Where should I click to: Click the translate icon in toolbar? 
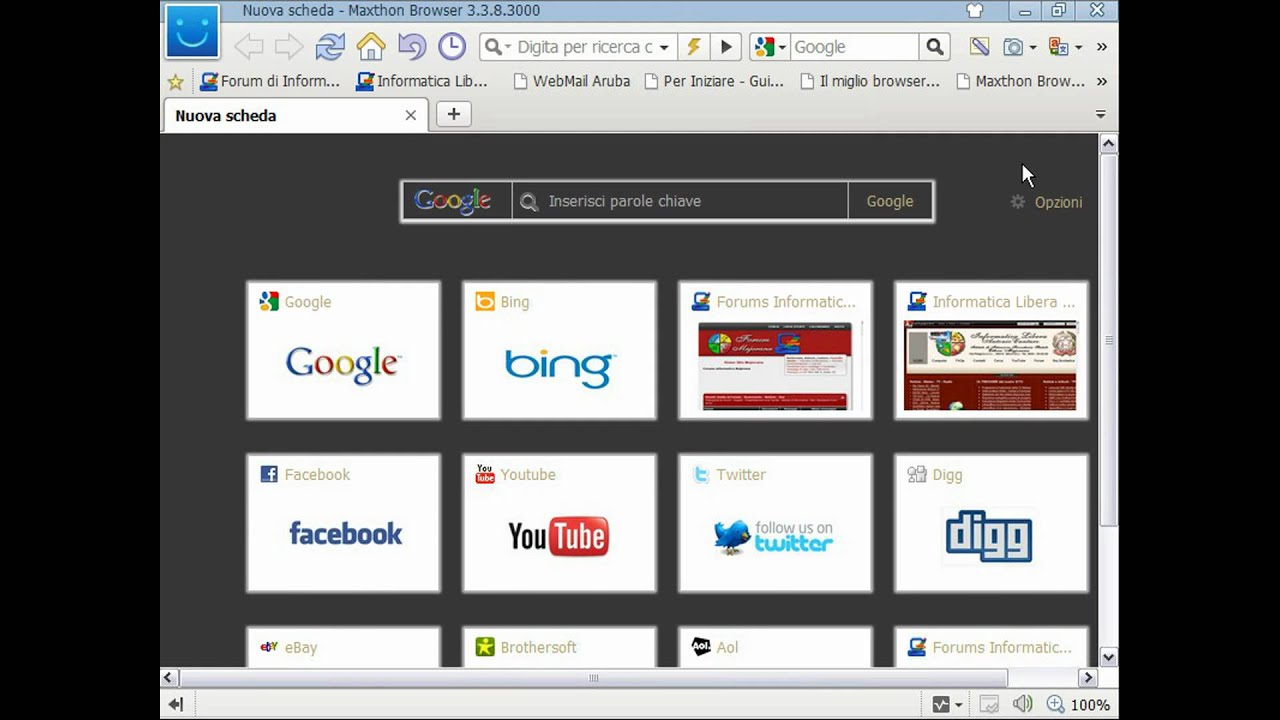(1058, 47)
